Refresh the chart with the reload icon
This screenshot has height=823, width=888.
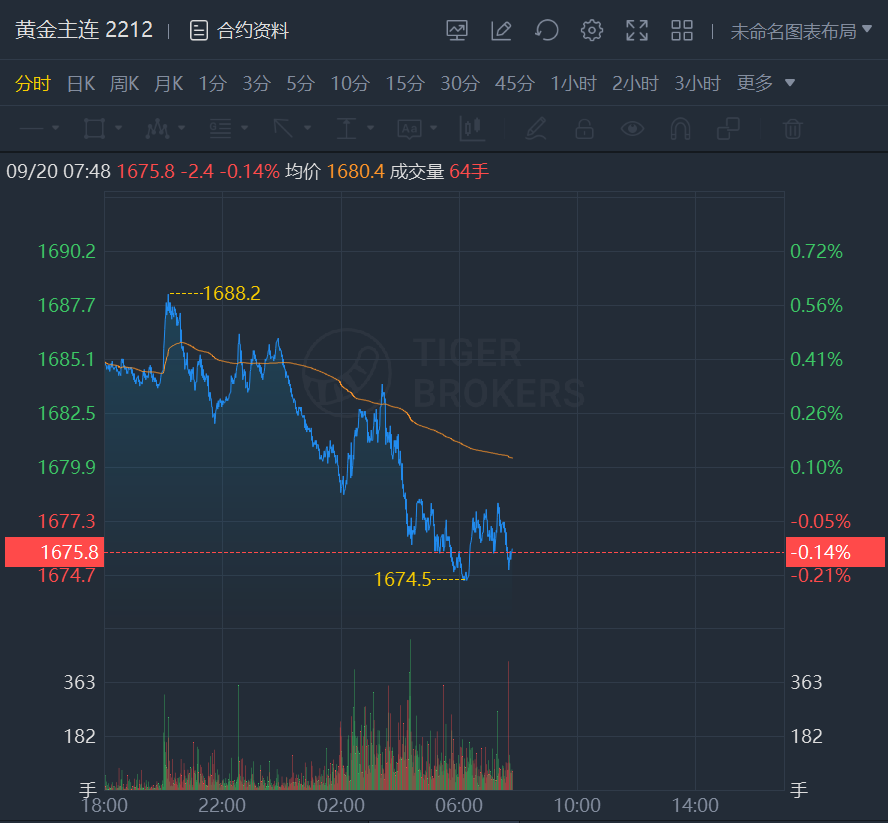coord(547,31)
